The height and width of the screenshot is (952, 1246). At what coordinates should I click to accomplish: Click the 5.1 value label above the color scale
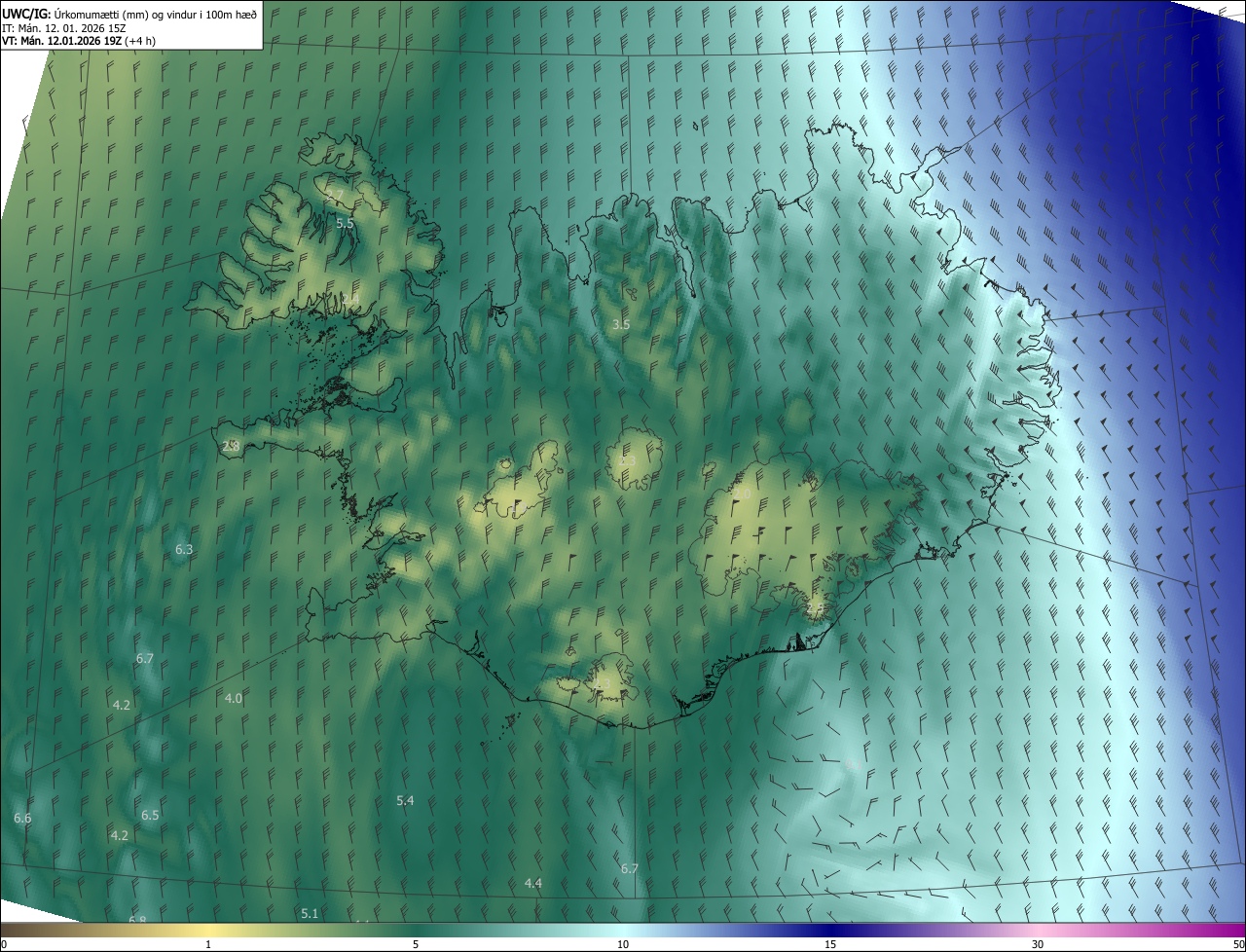point(310,913)
